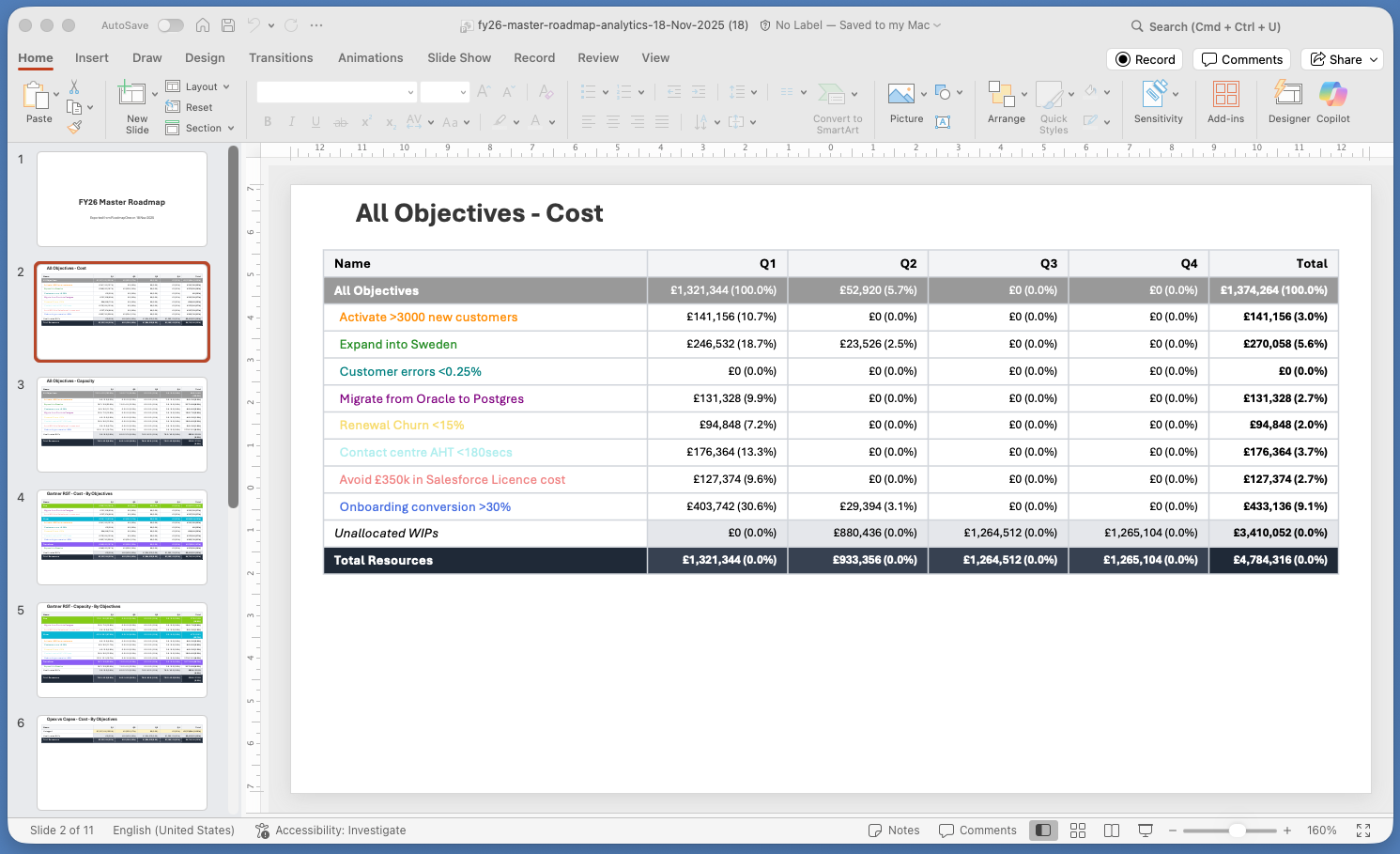1400x854 pixels.
Task: Open the Layout dropdown
Action: (x=200, y=85)
